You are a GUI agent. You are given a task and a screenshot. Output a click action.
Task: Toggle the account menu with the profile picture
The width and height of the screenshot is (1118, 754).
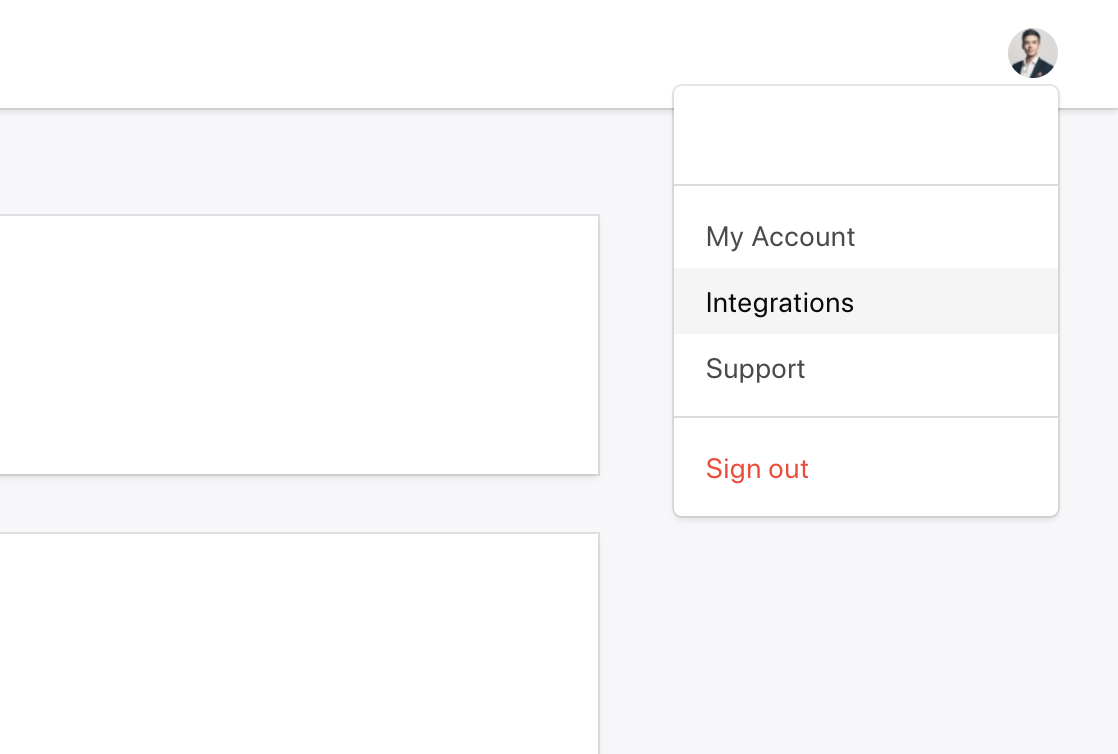1032,54
